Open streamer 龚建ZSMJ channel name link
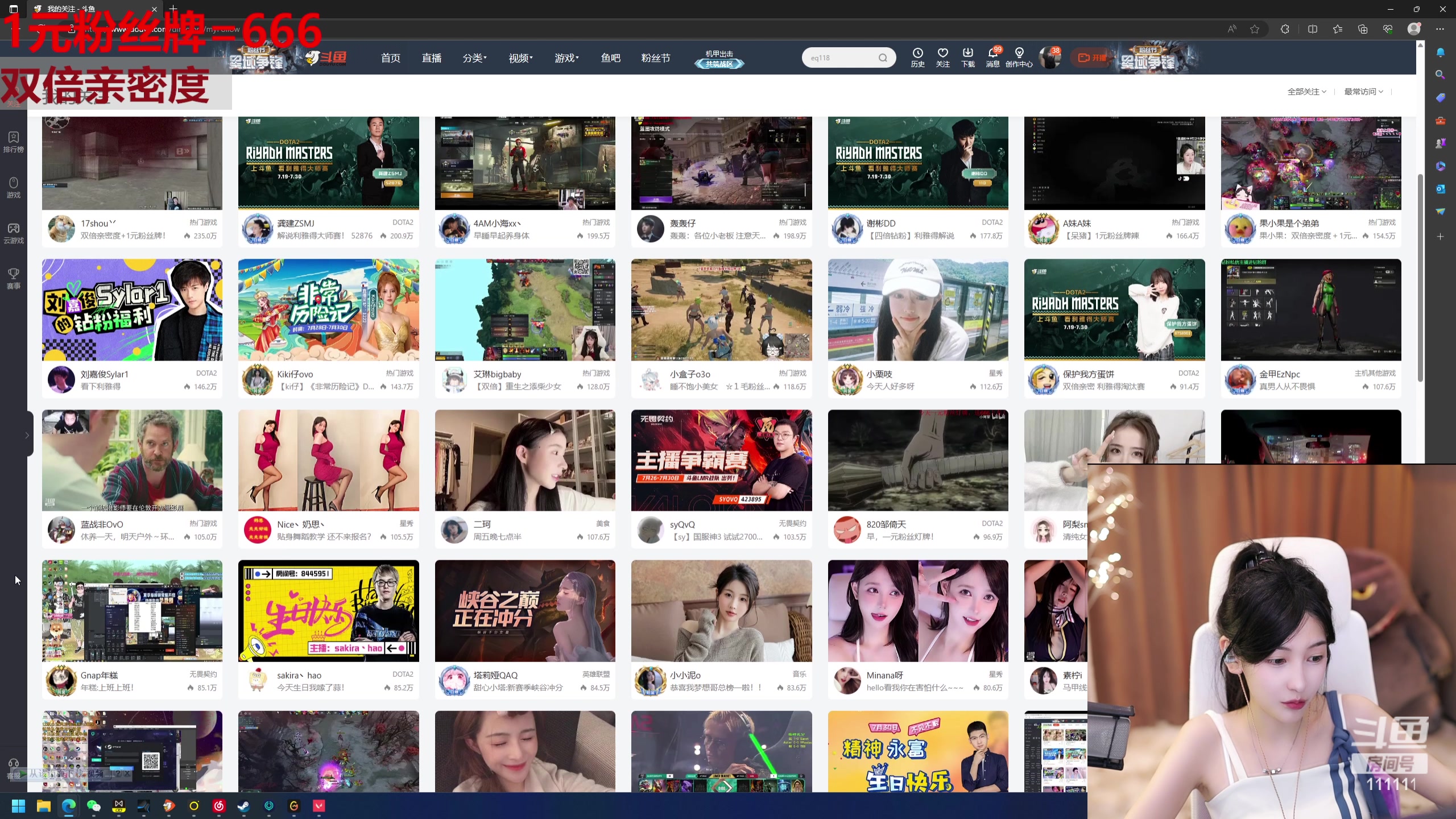This screenshot has height=819, width=1456. [x=295, y=224]
